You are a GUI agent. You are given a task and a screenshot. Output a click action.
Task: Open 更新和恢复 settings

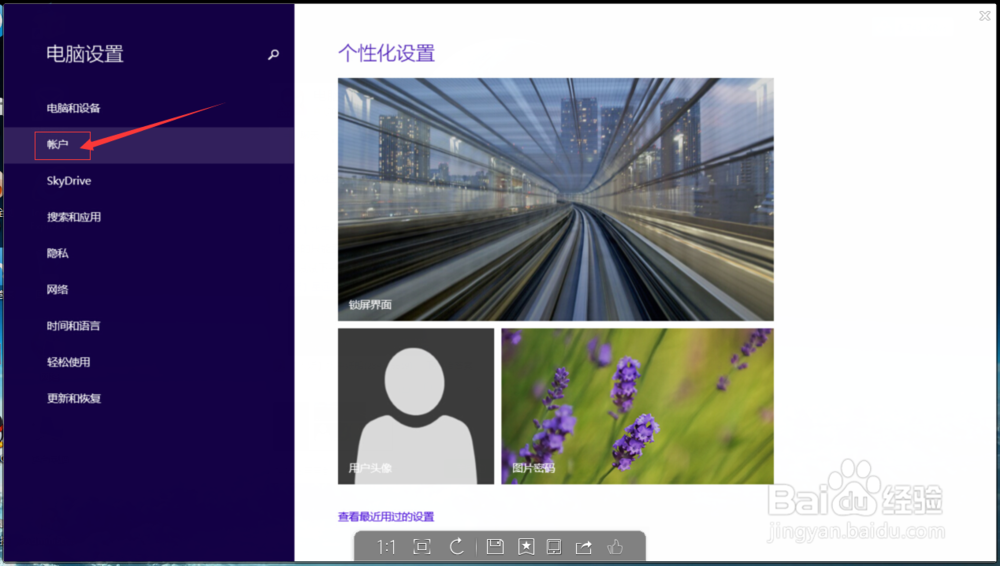(74, 399)
